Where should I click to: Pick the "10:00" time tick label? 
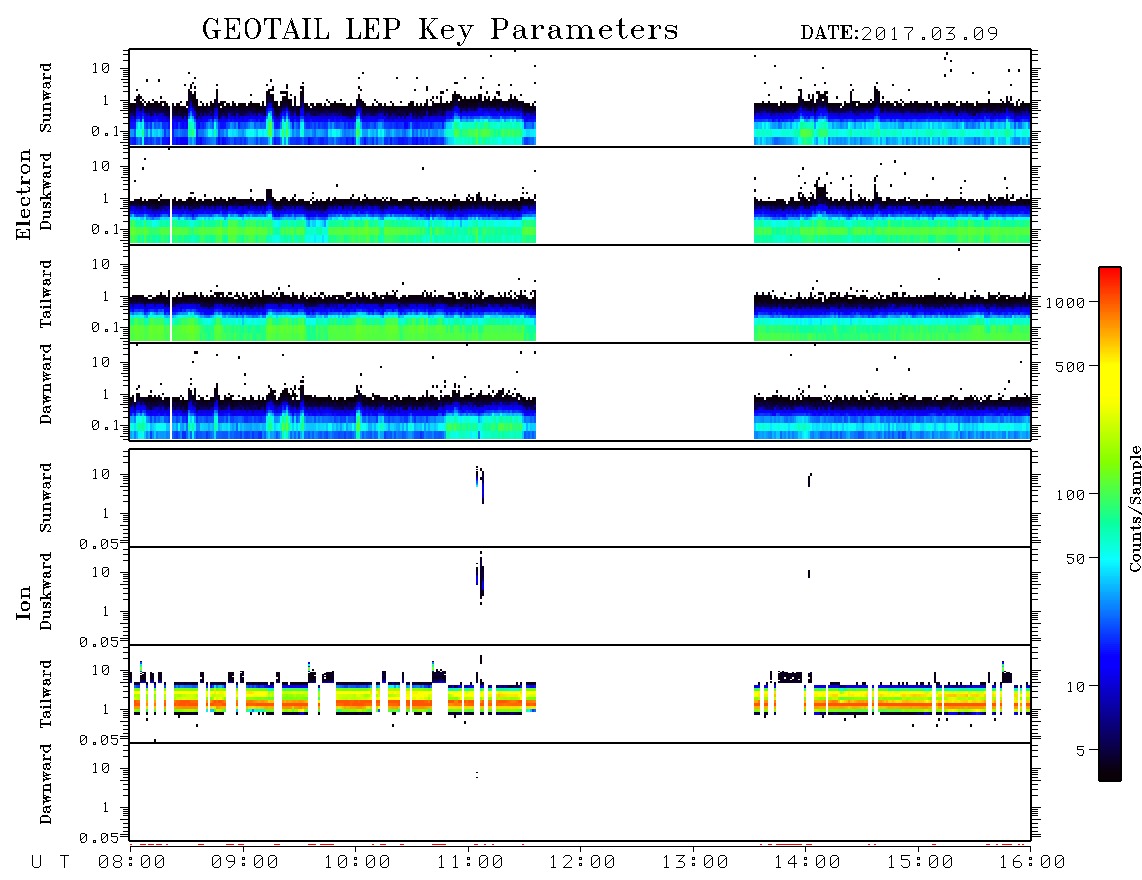tap(357, 863)
